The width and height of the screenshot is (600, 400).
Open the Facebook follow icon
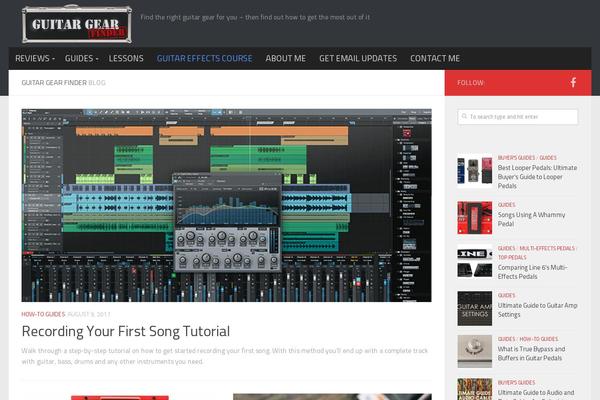pos(573,82)
